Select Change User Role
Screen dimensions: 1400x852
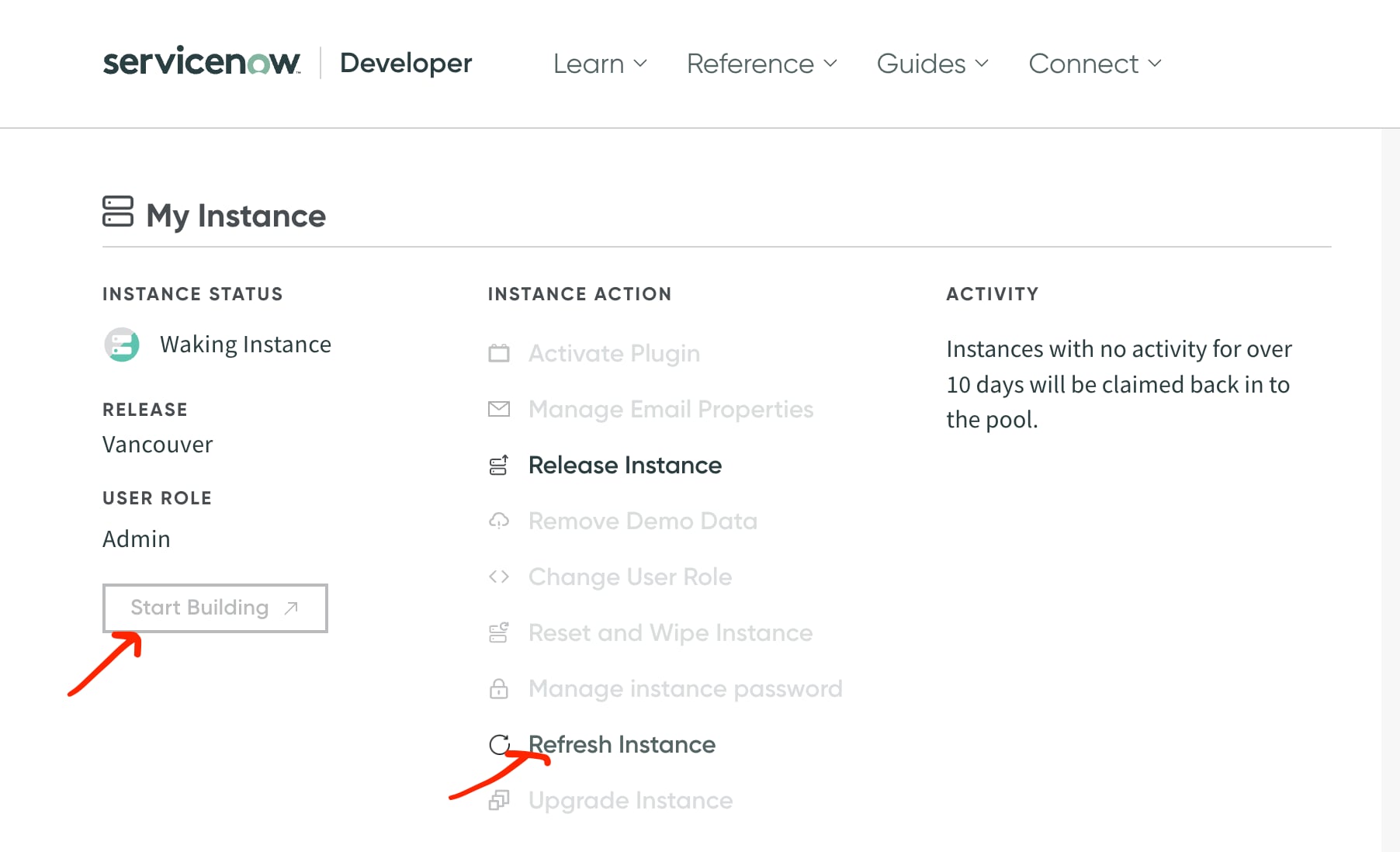click(x=630, y=577)
